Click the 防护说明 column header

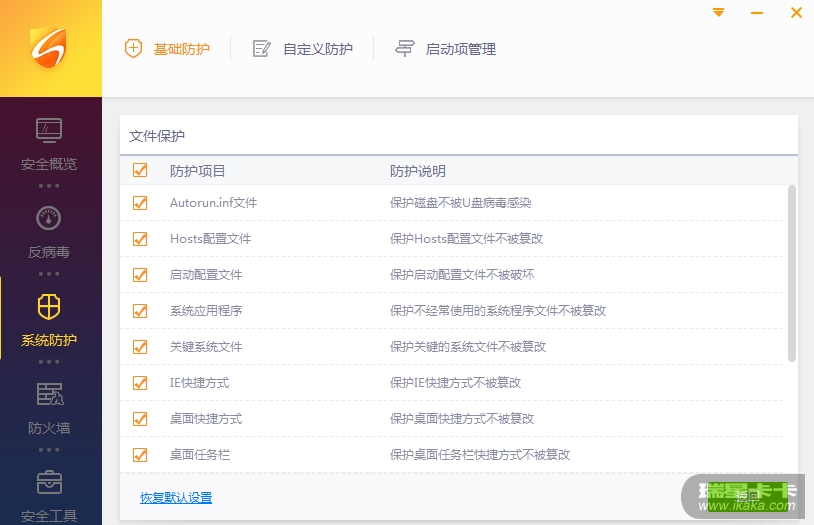418,171
